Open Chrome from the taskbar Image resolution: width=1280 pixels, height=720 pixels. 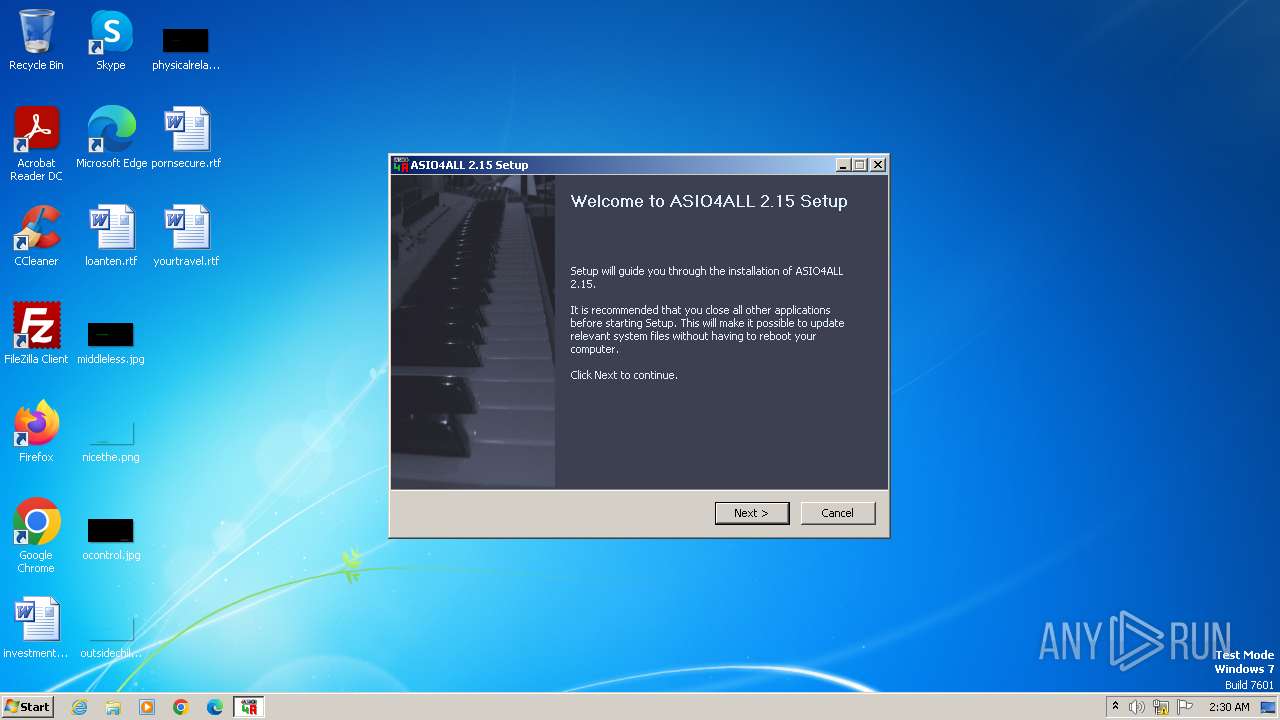(181, 707)
